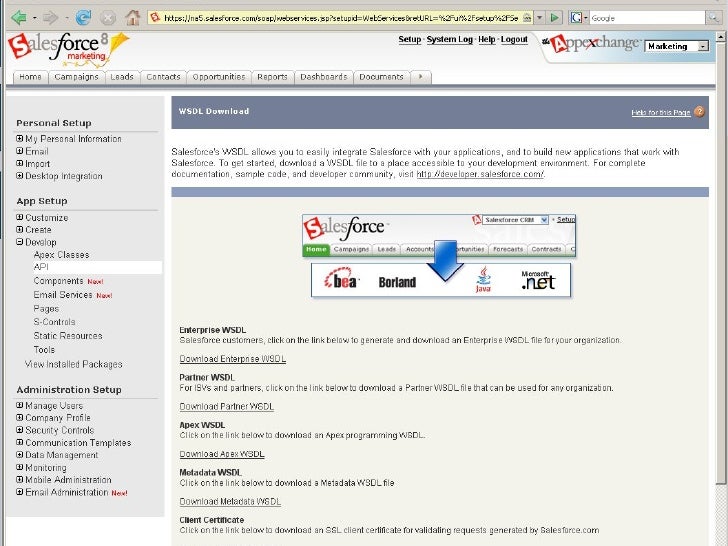This screenshot has height=546, width=728.
Task: Click the Help link in header
Action: 487,39
